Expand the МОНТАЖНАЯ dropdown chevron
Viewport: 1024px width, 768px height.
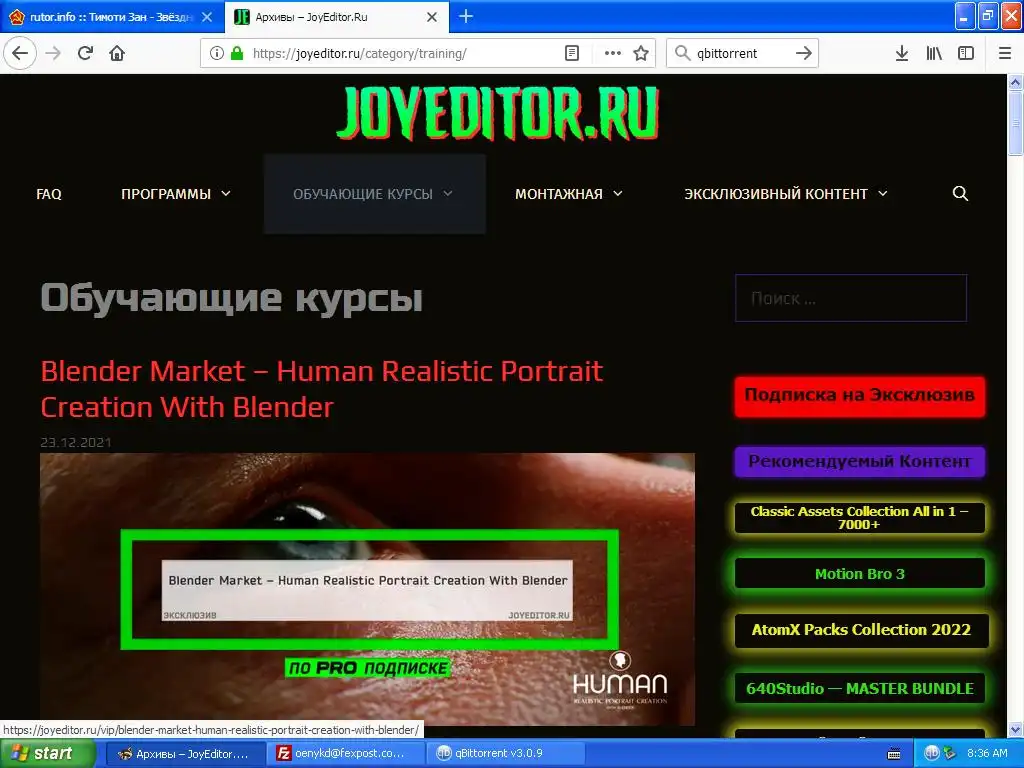tap(618, 193)
